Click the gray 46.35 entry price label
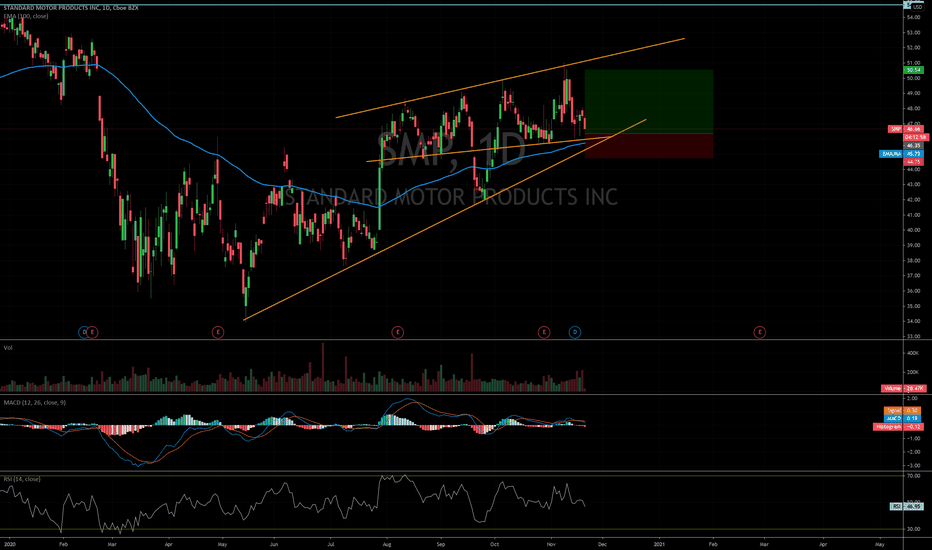 pyautogui.click(x=914, y=146)
